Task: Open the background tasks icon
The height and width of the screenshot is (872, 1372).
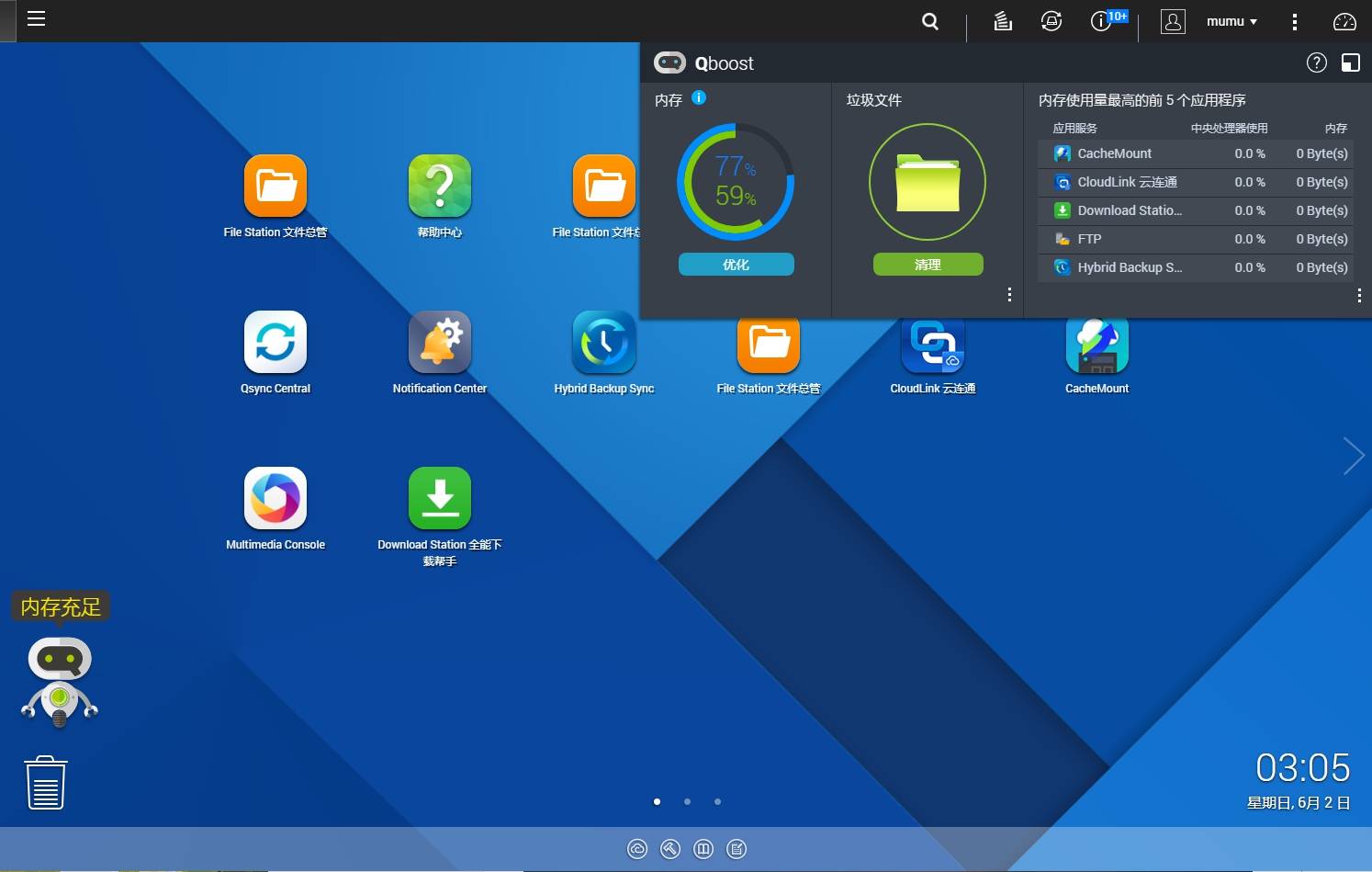Action: (x=1003, y=21)
